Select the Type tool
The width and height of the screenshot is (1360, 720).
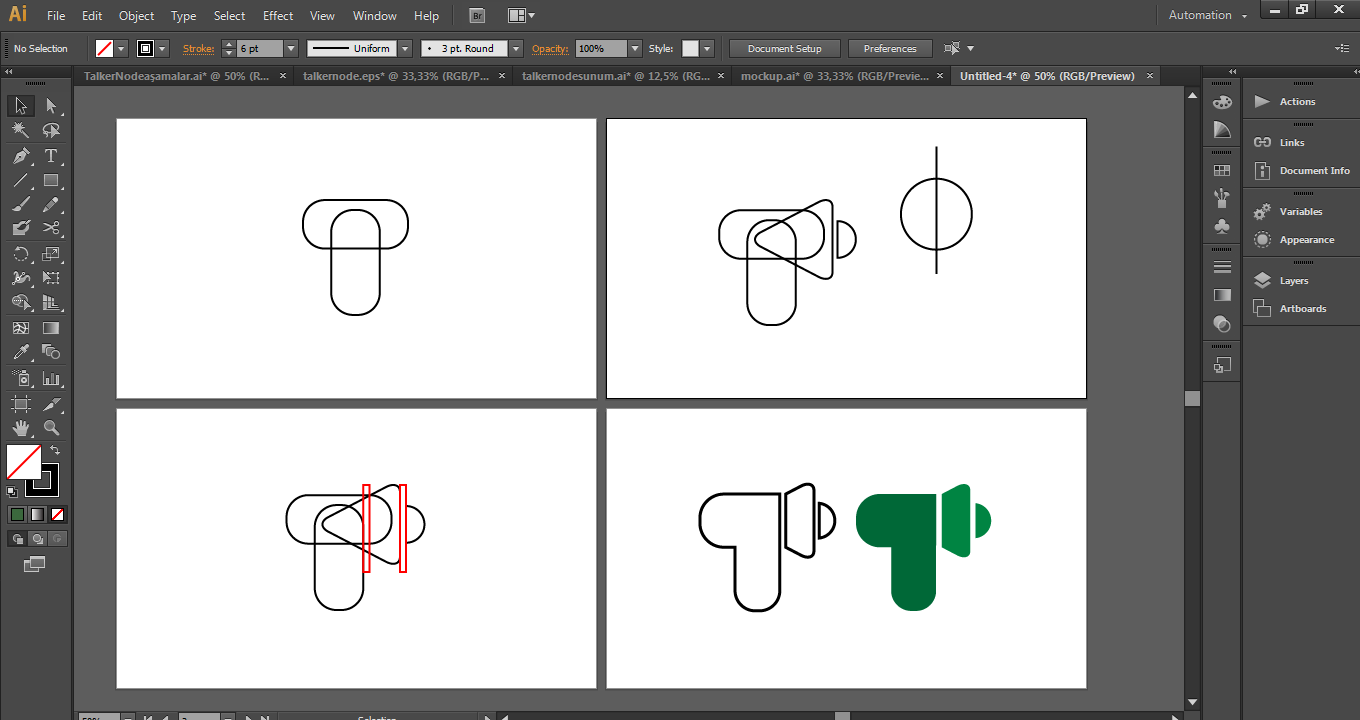[51, 156]
